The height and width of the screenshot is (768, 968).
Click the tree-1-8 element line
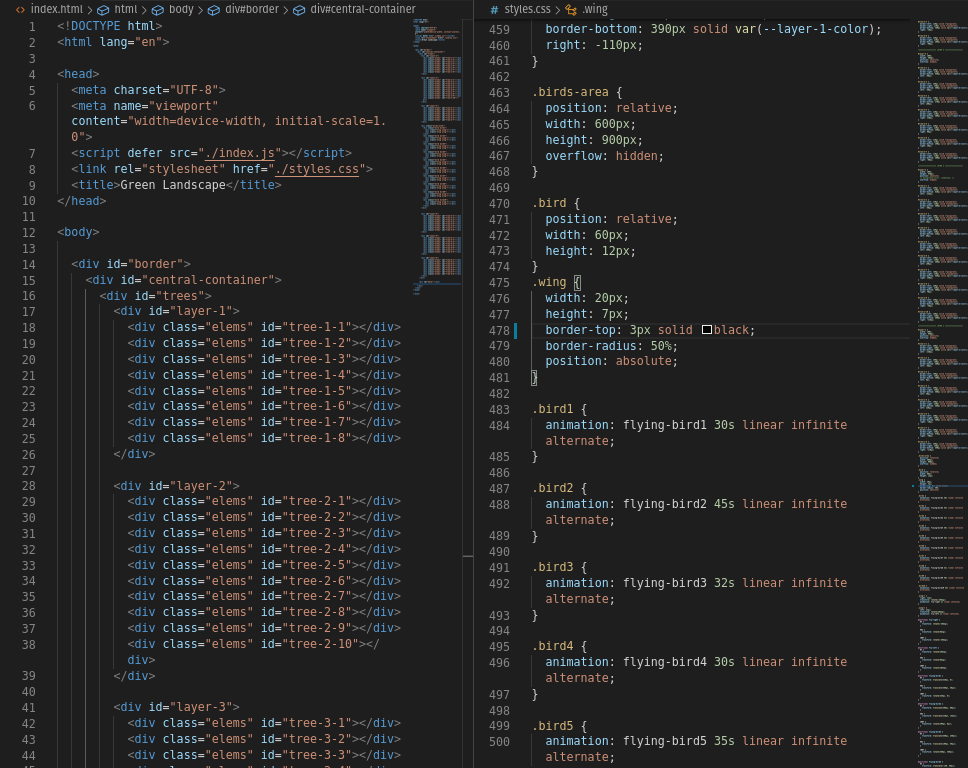264,438
